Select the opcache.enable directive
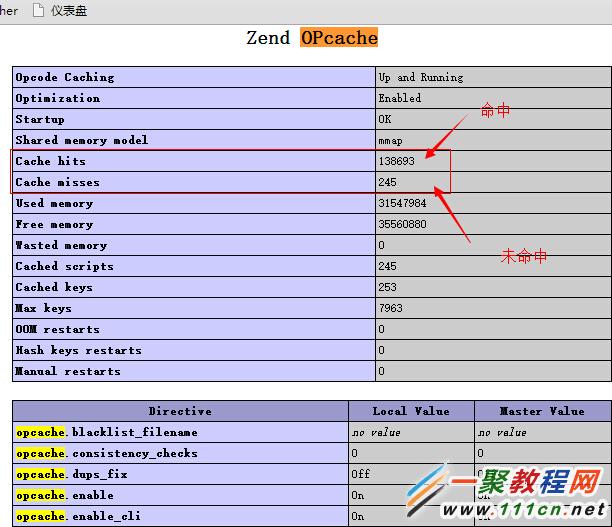 pos(65,495)
